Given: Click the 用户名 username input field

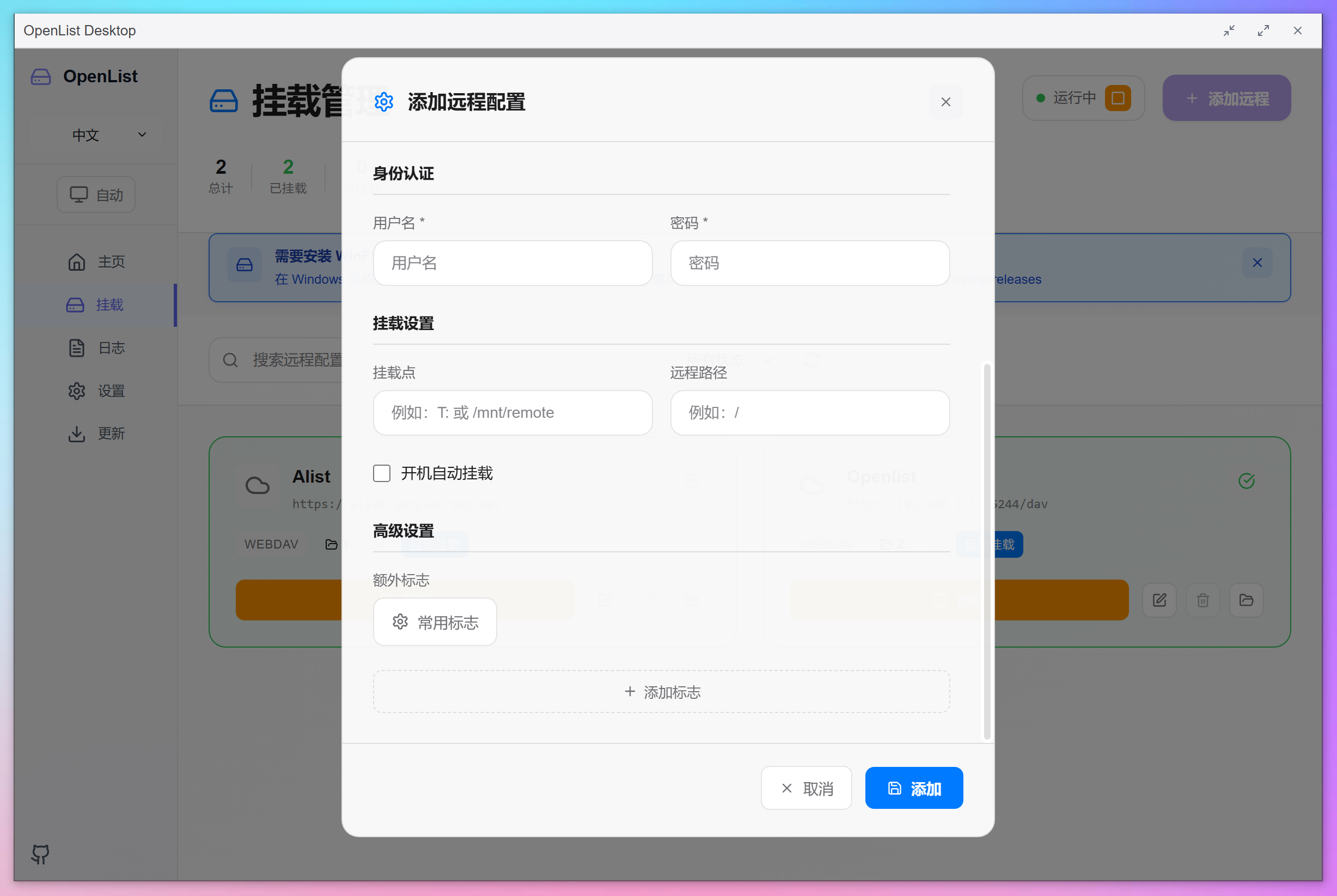Looking at the screenshot, I should 512,263.
